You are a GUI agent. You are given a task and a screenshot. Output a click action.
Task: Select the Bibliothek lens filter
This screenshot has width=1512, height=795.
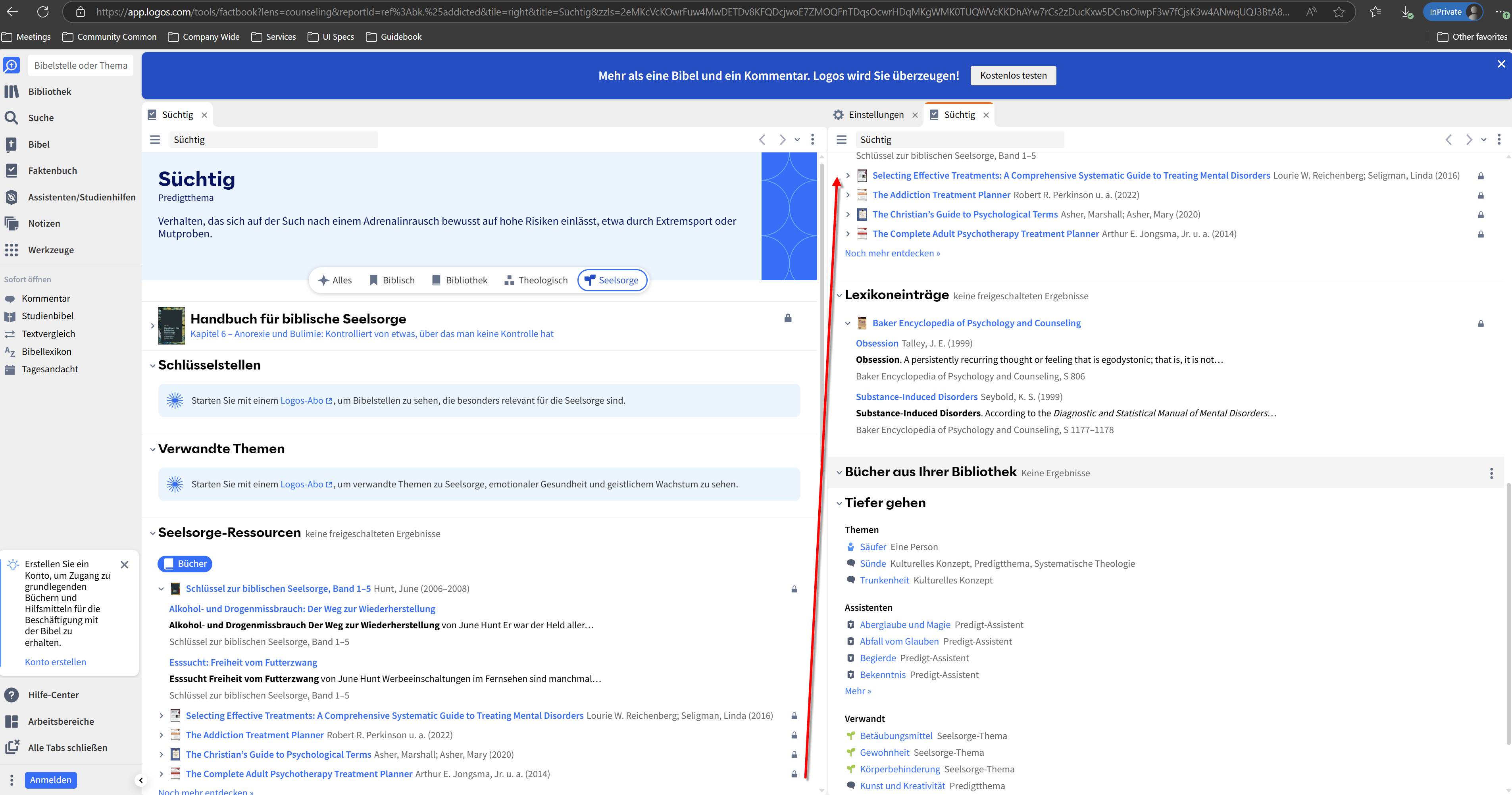460,280
